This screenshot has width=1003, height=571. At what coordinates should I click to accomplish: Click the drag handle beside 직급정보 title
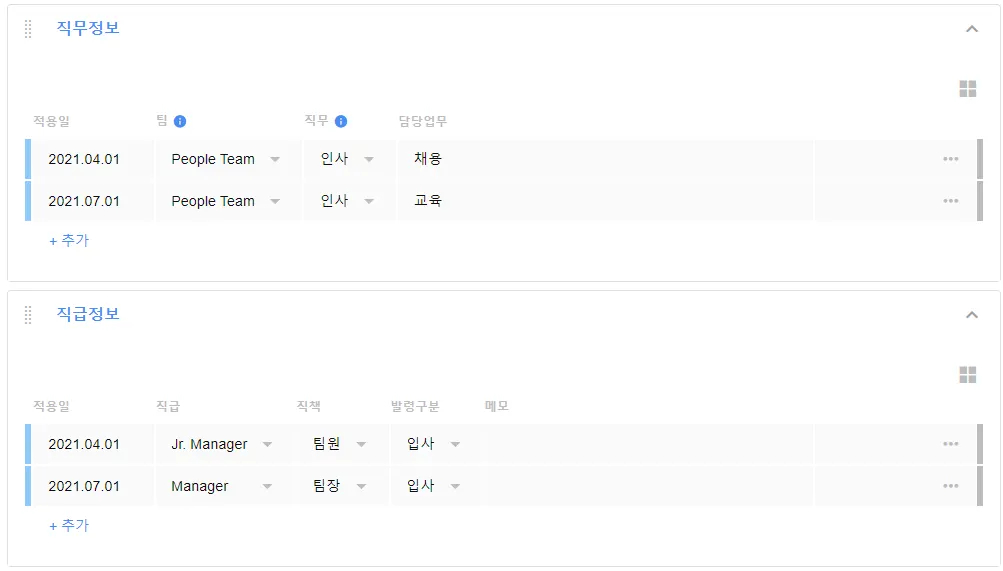tap(28, 315)
